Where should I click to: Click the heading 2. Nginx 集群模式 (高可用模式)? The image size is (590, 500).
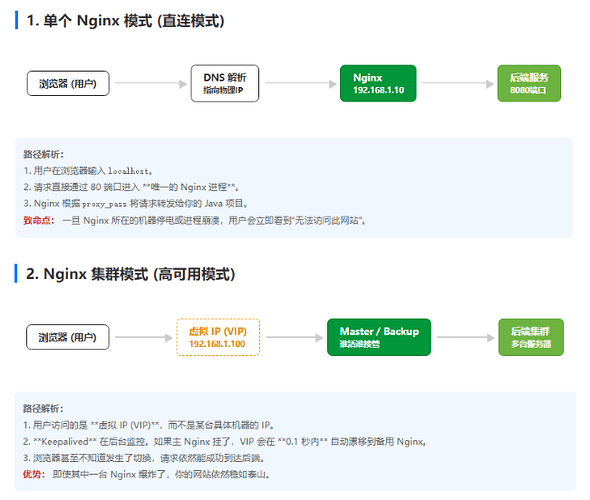point(131,274)
